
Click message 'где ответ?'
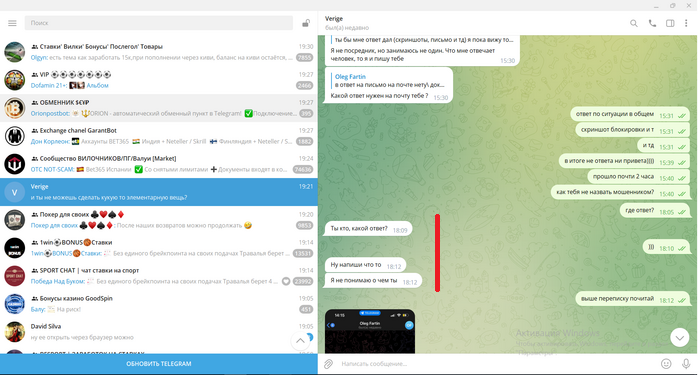pyautogui.click(x=654, y=211)
